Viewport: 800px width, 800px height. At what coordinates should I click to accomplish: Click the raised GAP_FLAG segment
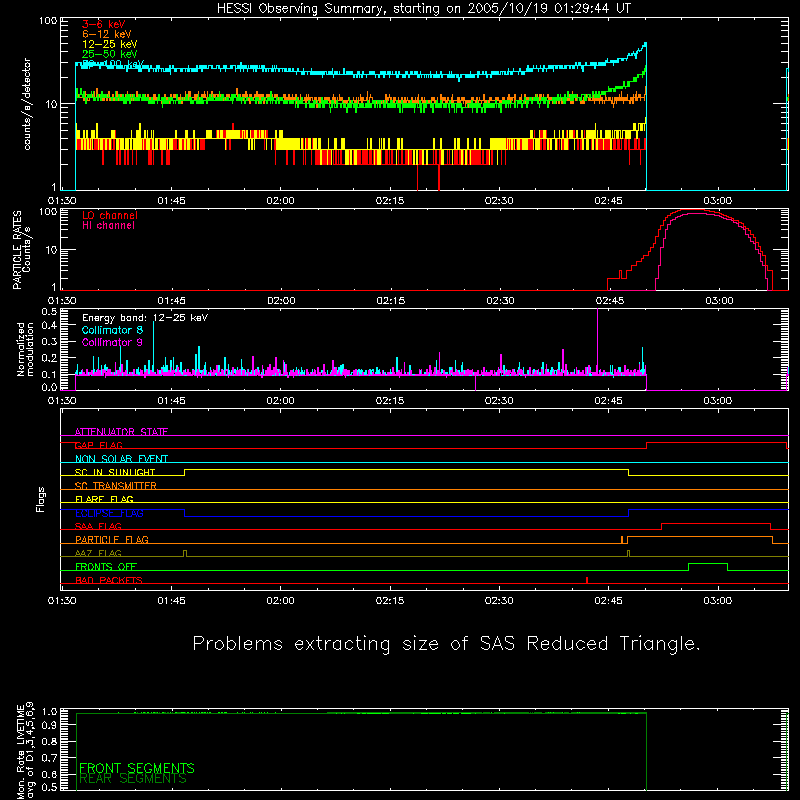(717, 443)
